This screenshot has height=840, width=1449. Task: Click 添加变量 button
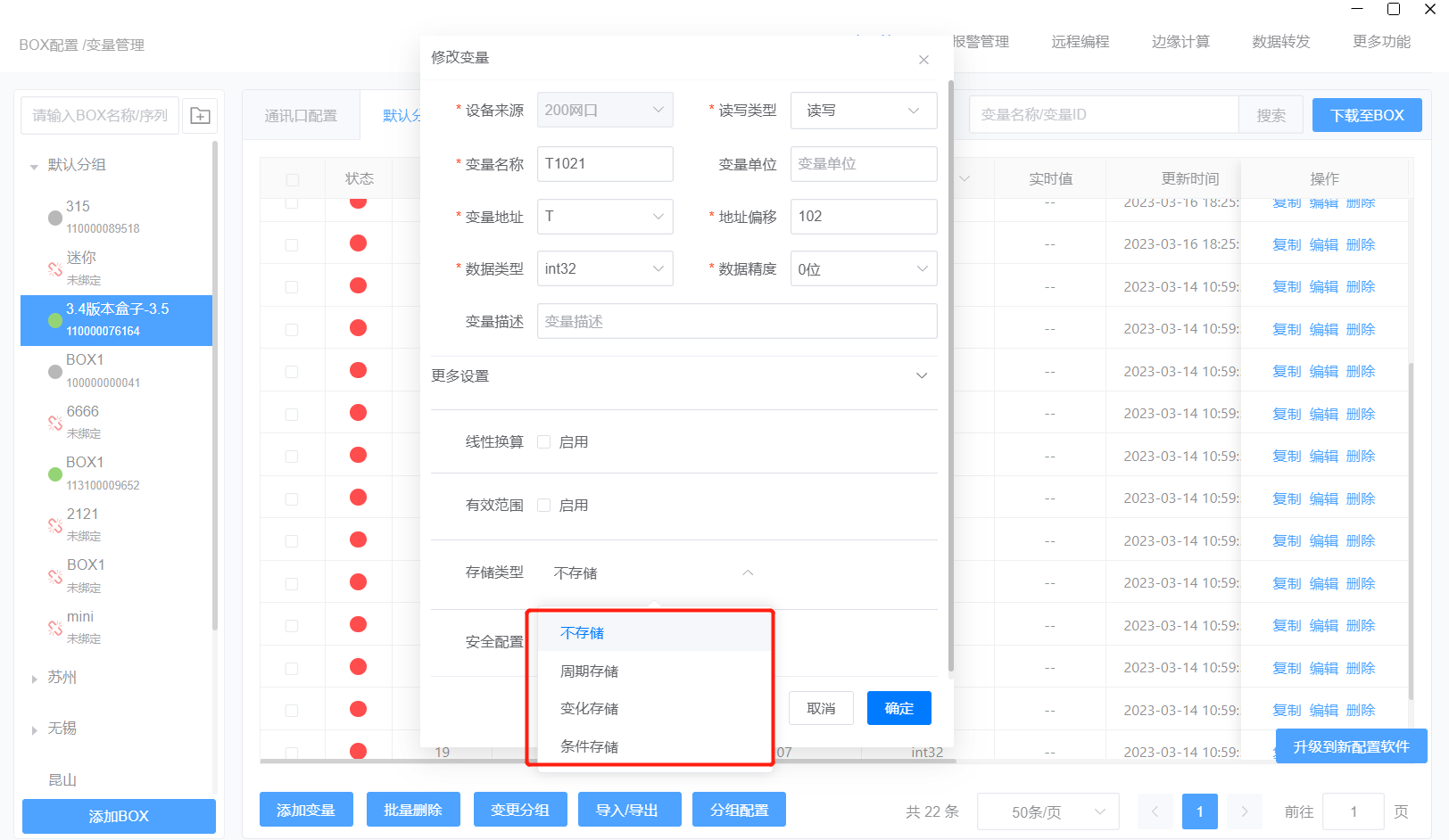306,810
